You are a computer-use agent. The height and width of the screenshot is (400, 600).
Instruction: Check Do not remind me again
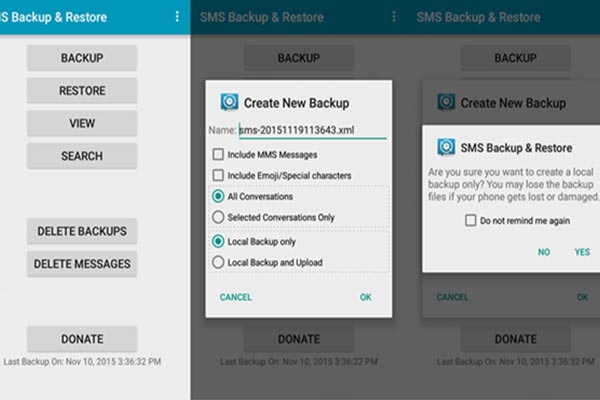(471, 220)
